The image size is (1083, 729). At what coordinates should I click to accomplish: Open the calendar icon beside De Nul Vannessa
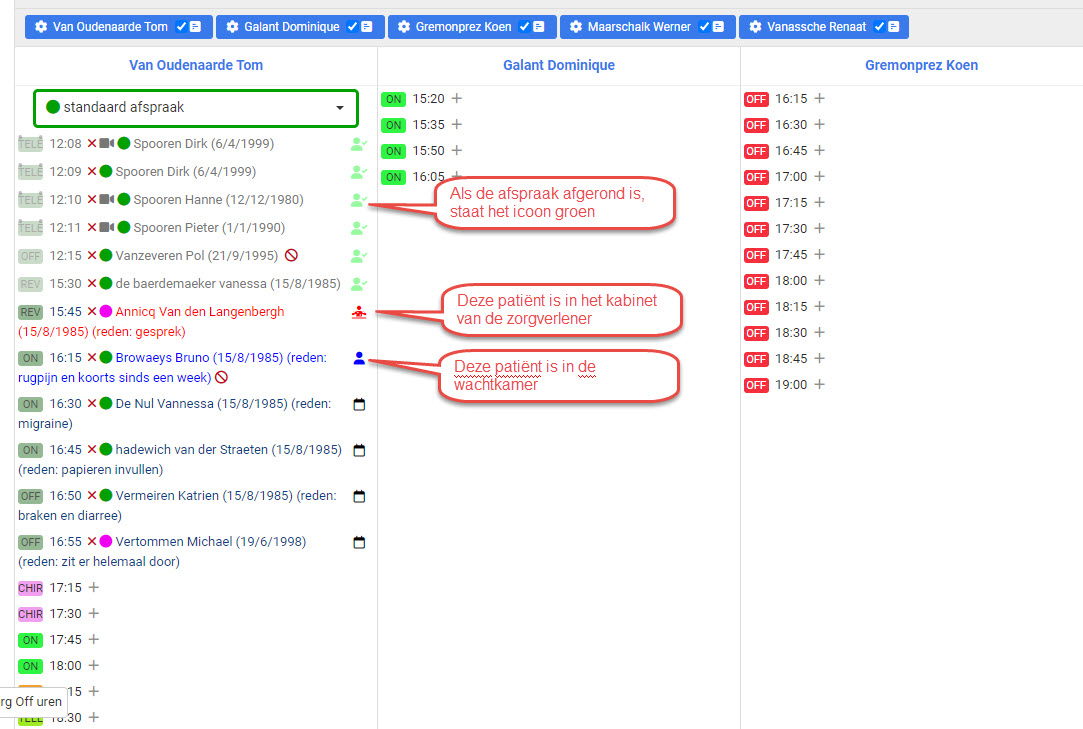[x=359, y=403]
